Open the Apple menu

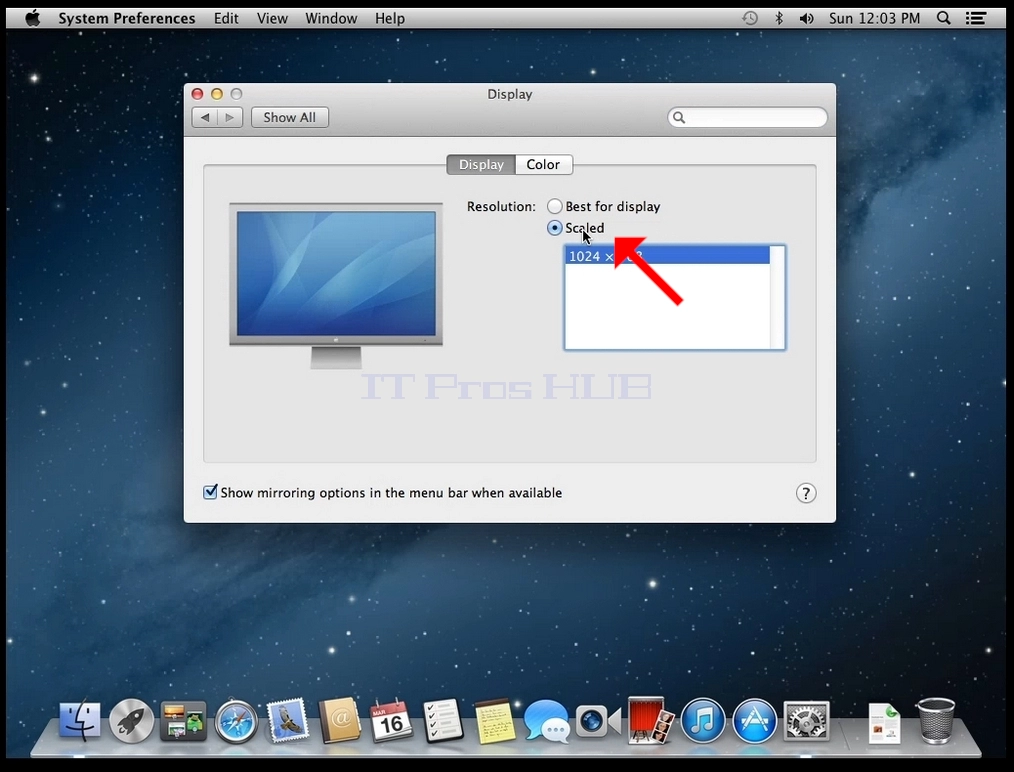(x=32, y=17)
